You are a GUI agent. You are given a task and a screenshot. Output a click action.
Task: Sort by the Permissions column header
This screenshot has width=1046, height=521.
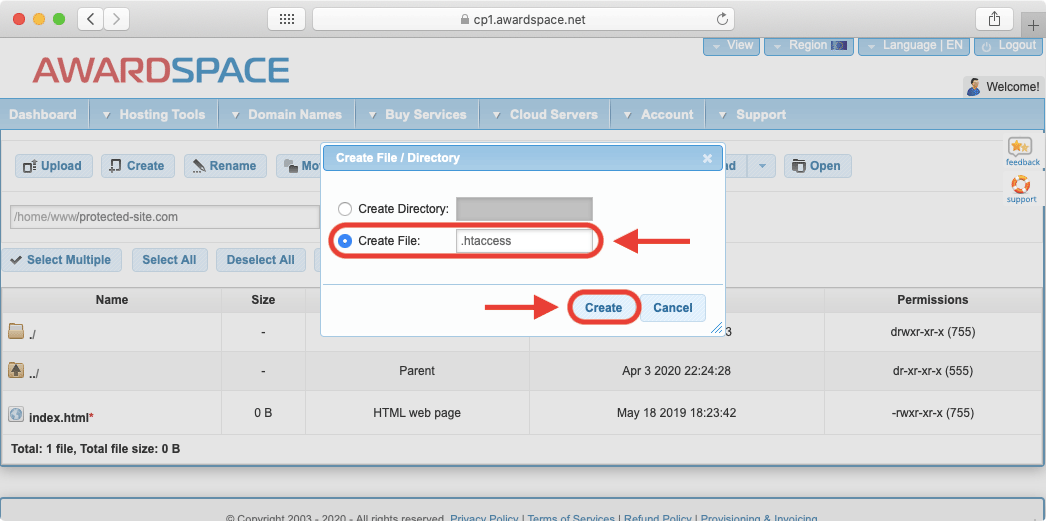click(x=933, y=300)
